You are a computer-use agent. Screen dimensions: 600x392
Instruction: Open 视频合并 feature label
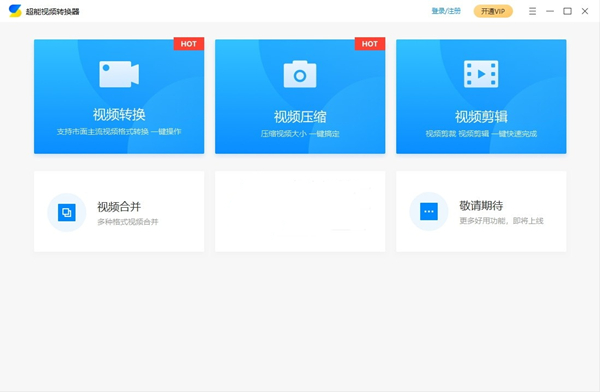coord(119,207)
